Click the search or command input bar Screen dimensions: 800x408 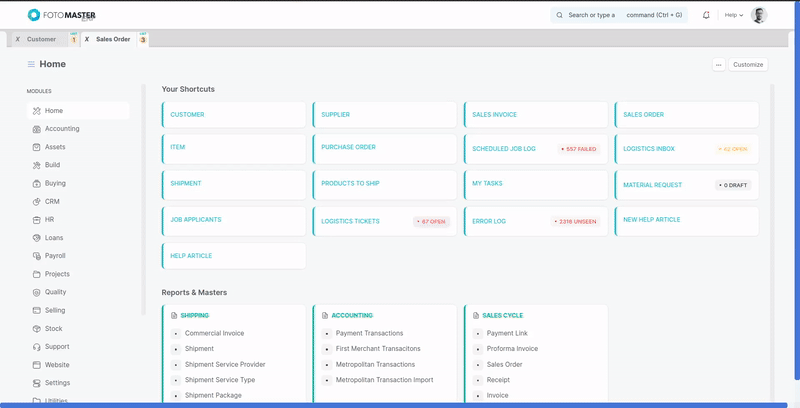pos(620,15)
